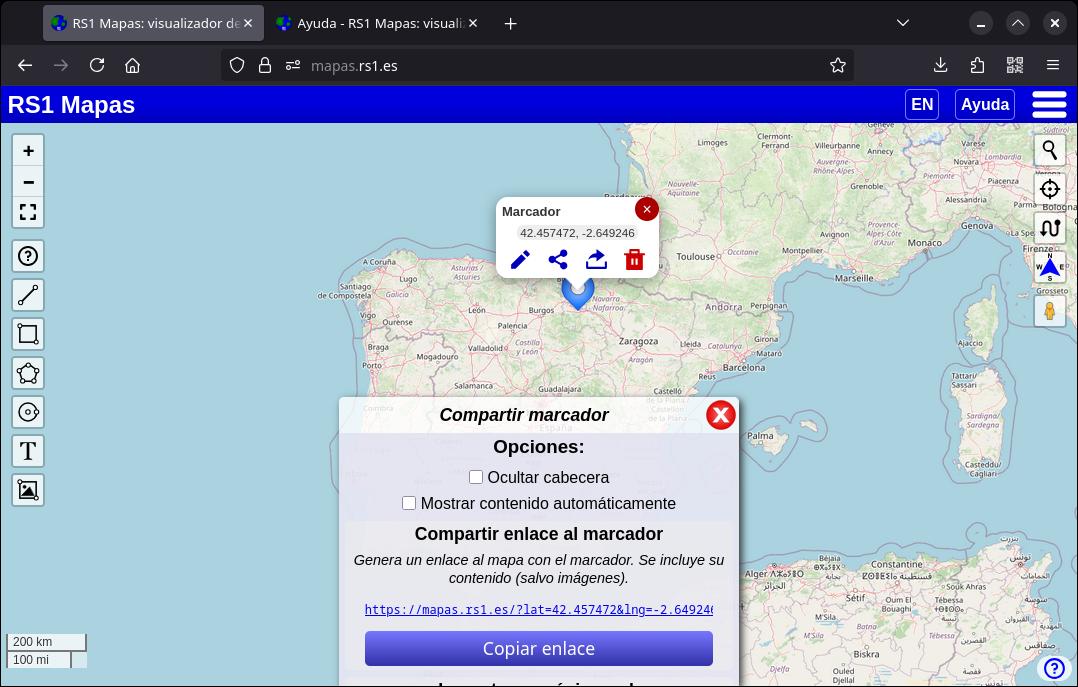Click the share icon in marker popup
The height and width of the screenshot is (687, 1078).
(558, 259)
